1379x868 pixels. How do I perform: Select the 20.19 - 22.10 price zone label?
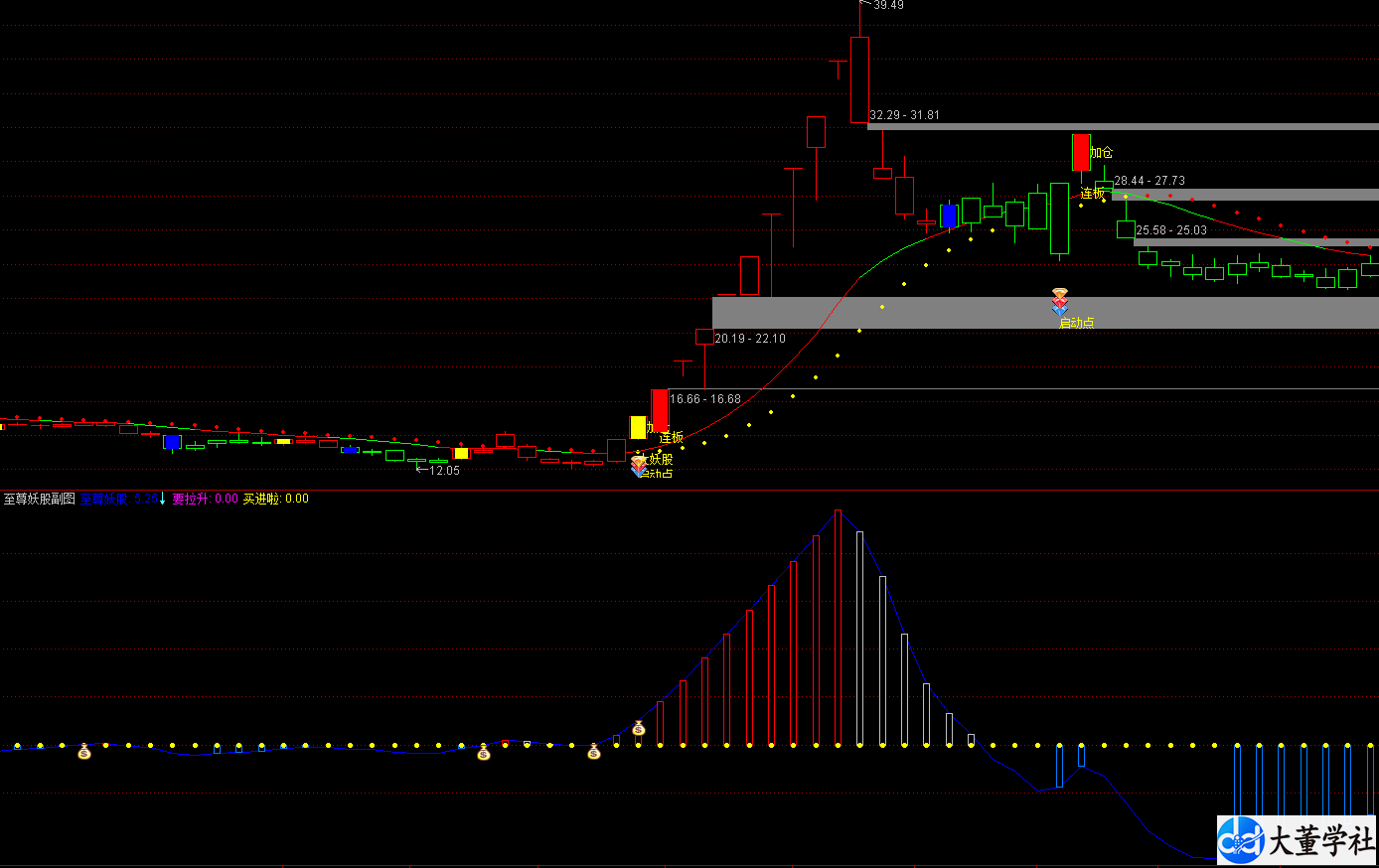click(750, 339)
